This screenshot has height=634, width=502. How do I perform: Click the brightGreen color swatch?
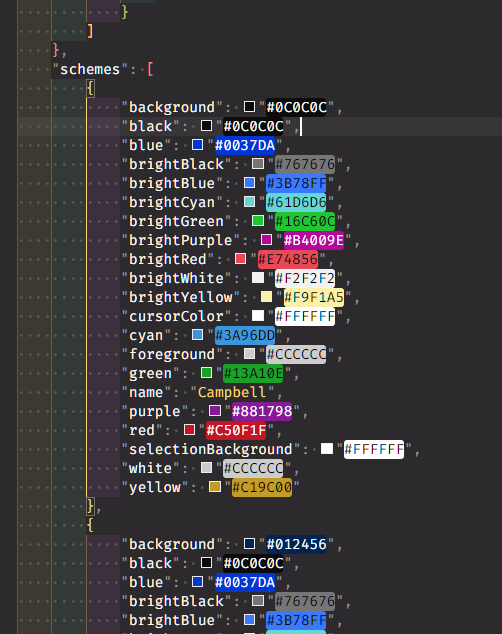[258, 221]
